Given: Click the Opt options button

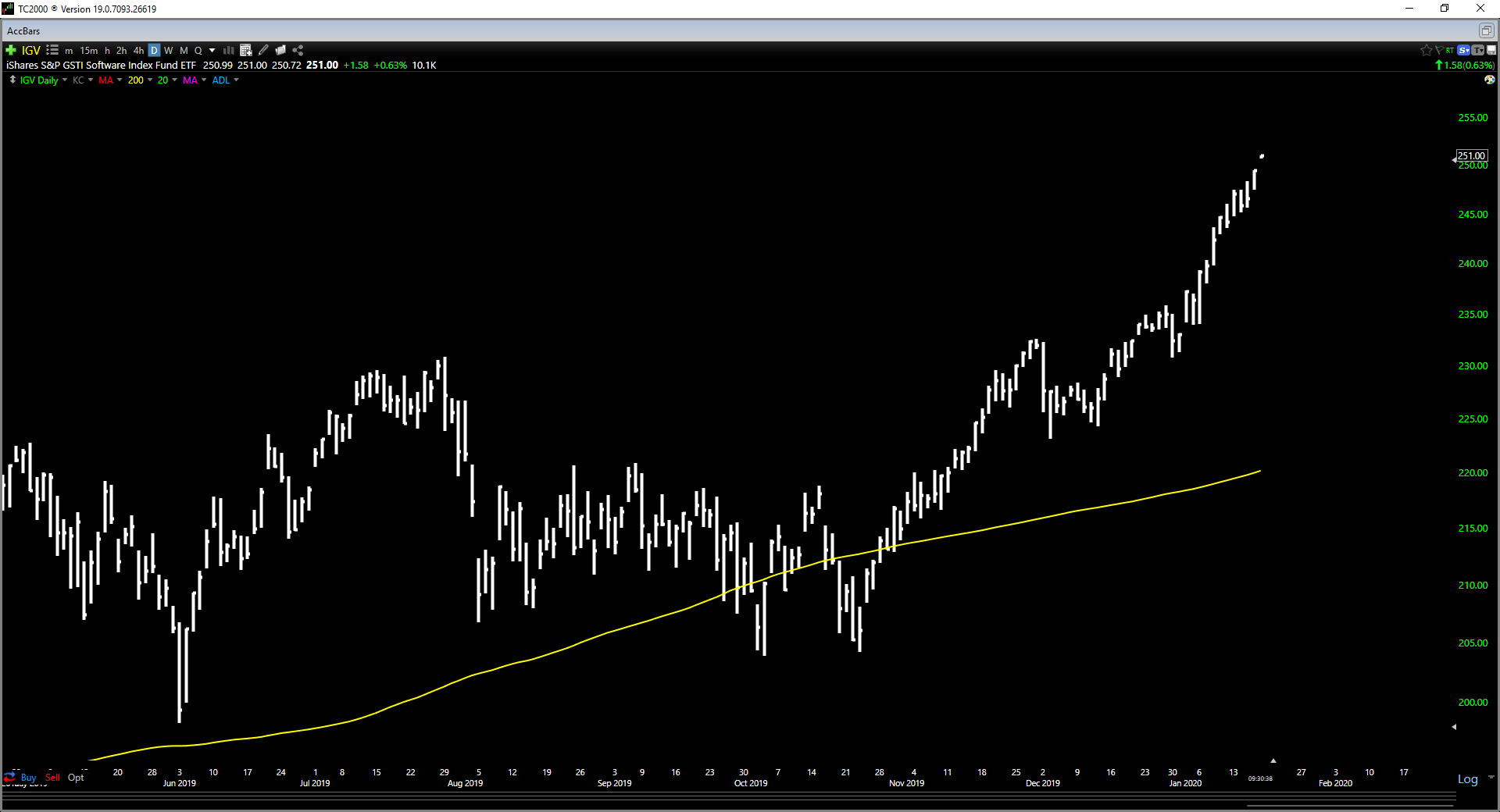Looking at the screenshot, I should tap(76, 778).
